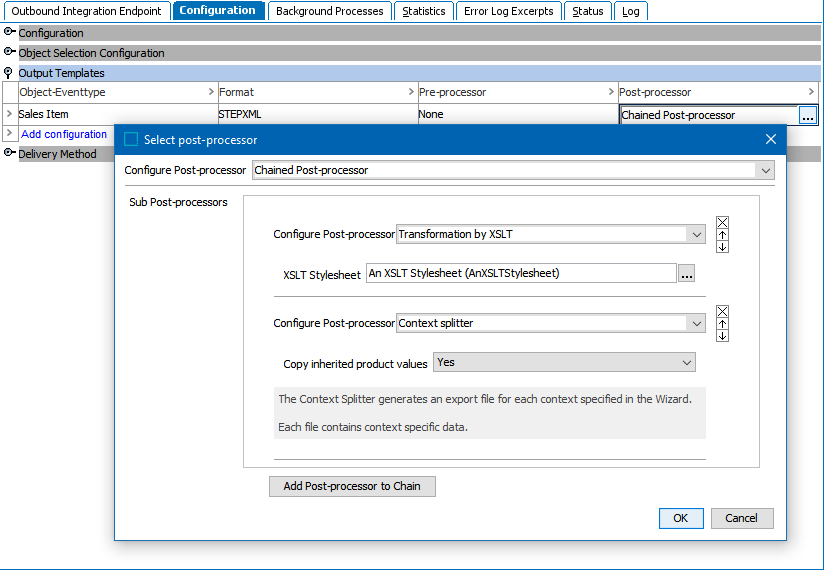The image size is (824, 570).
Task: Click Add Post-processor to Chain button
Action: (352, 487)
